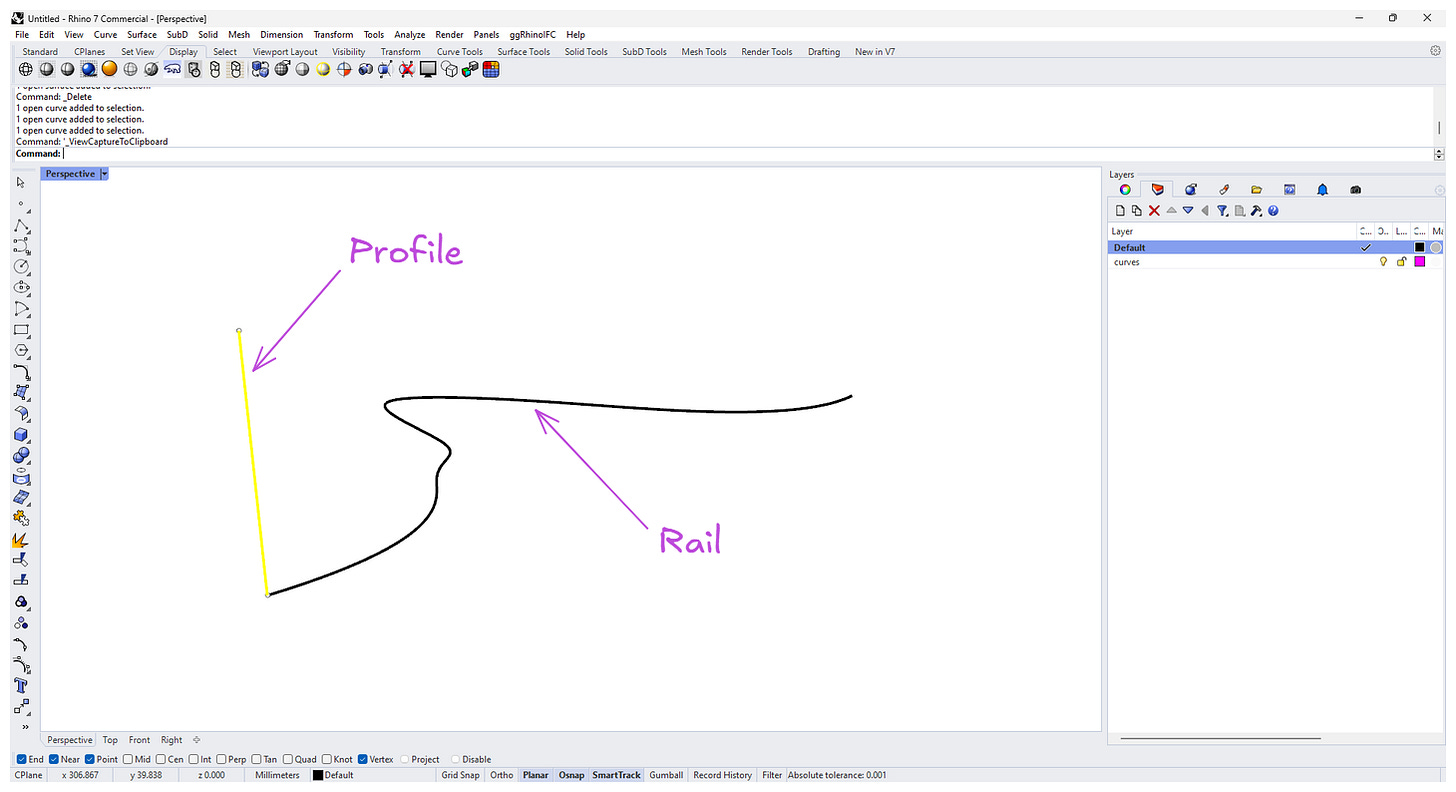
Task: Switch to the Mesh Tools toolbar tab
Action: point(704,52)
